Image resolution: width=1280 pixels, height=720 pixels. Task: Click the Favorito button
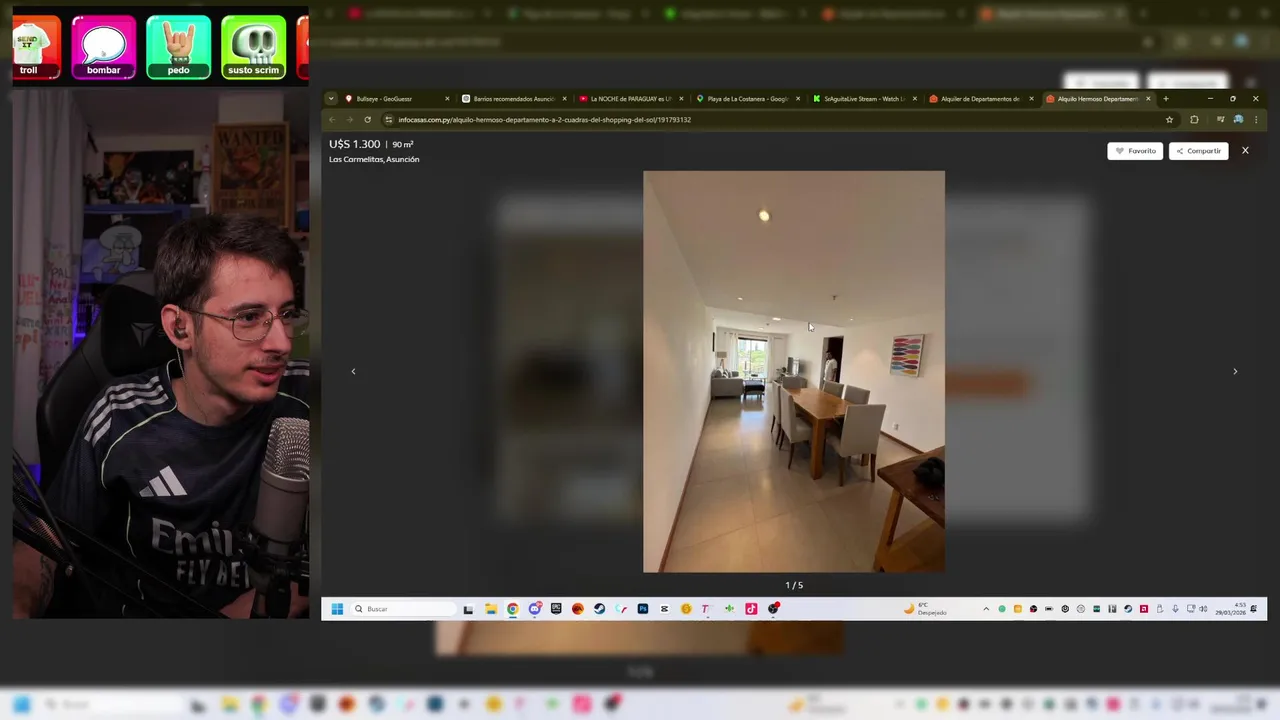click(1135, 151)
